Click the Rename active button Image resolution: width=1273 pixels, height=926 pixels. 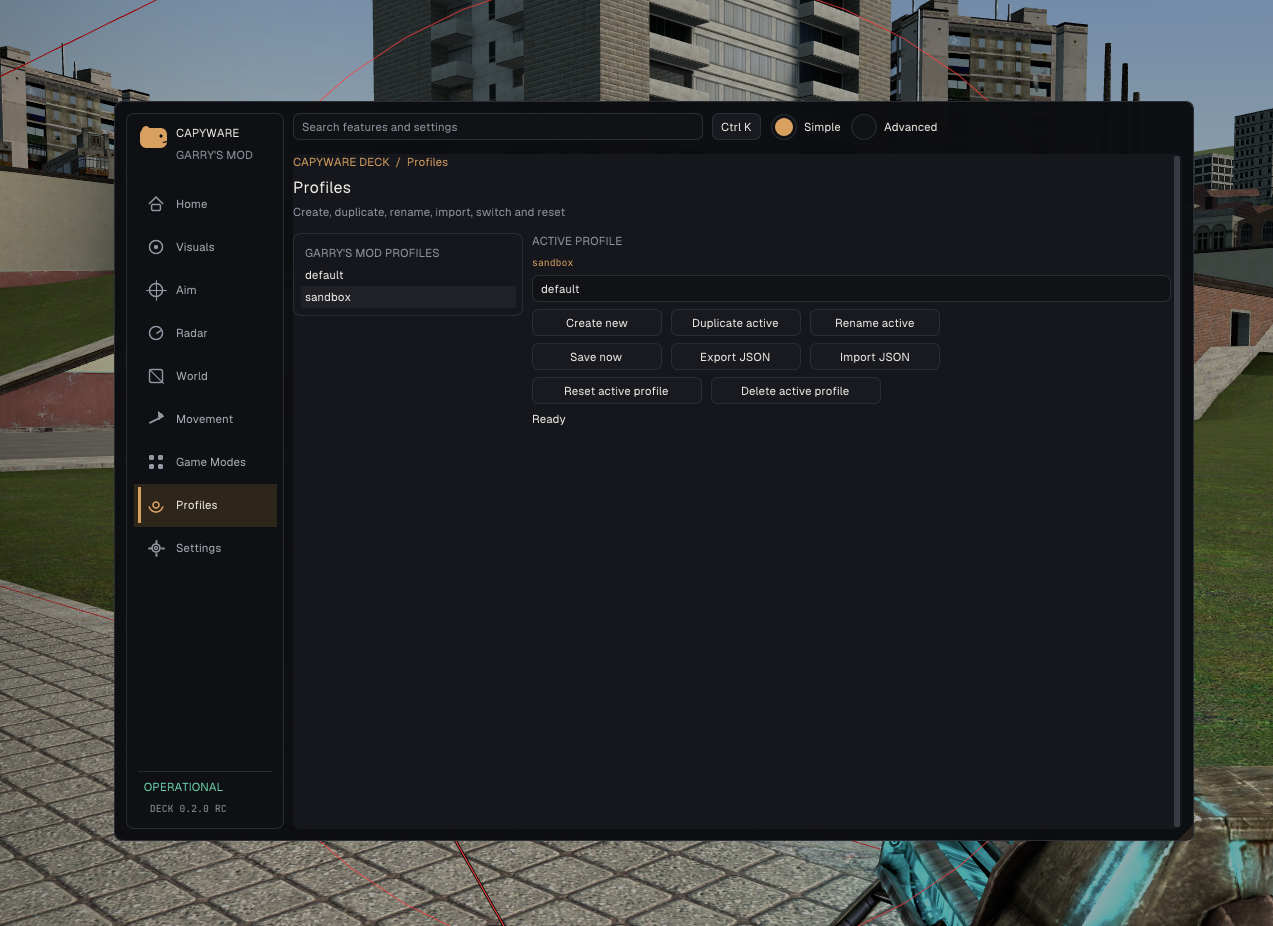point(875,323)
